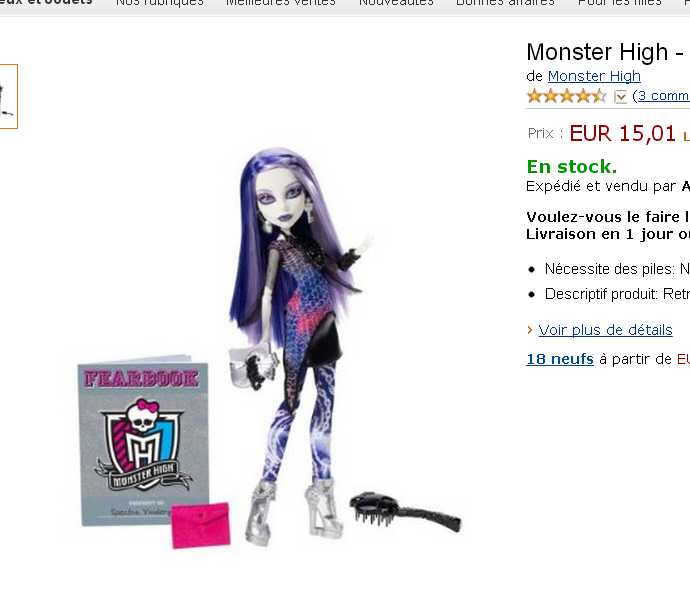Click the orange arrow beside Voir plus
Screen dimensions: 690x614
pyautogui.click(x=530, y=330)
